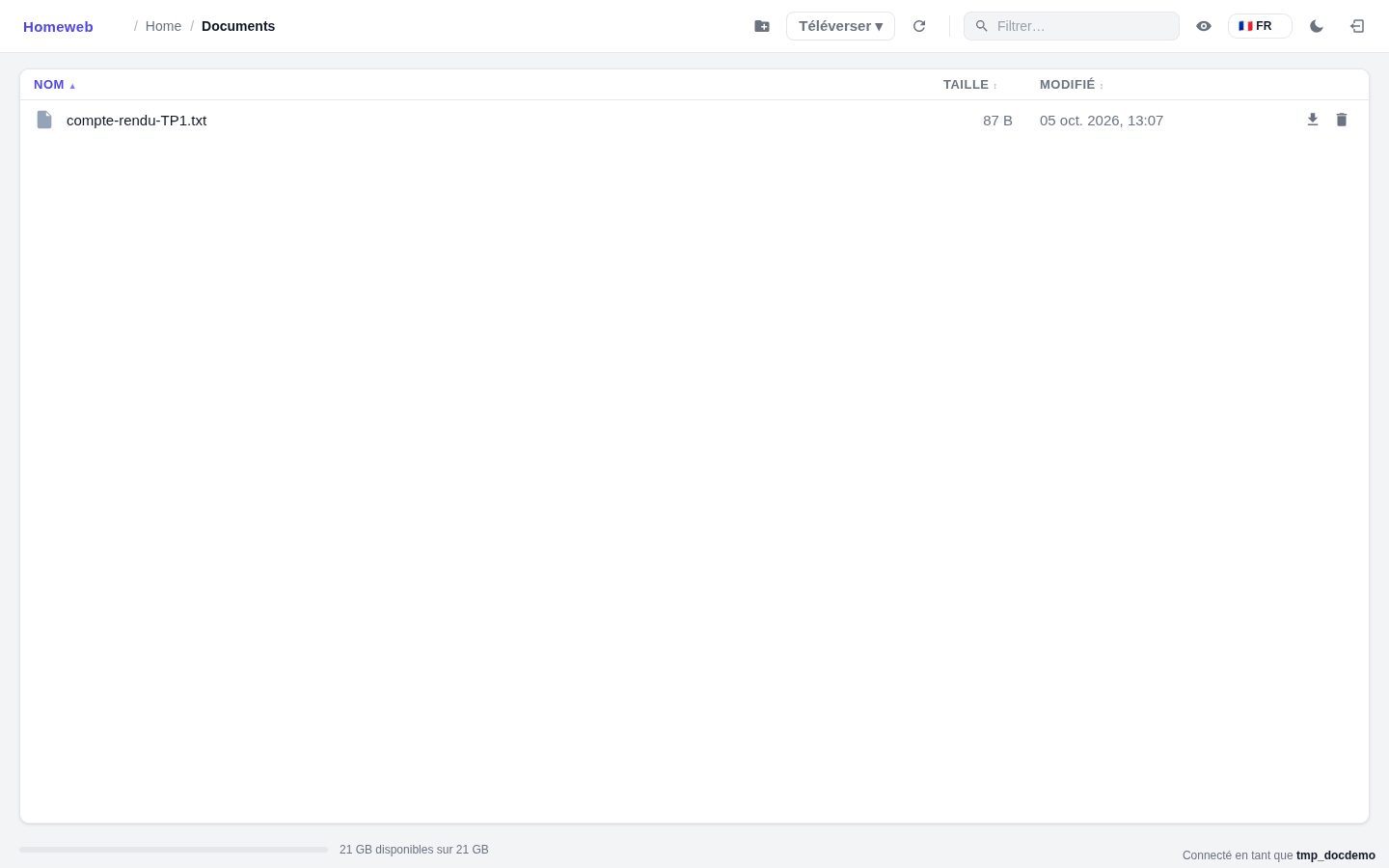This screenshot has width=1389, height=868.
Task: Go to the Home breadcrumb
Action: 163,26
